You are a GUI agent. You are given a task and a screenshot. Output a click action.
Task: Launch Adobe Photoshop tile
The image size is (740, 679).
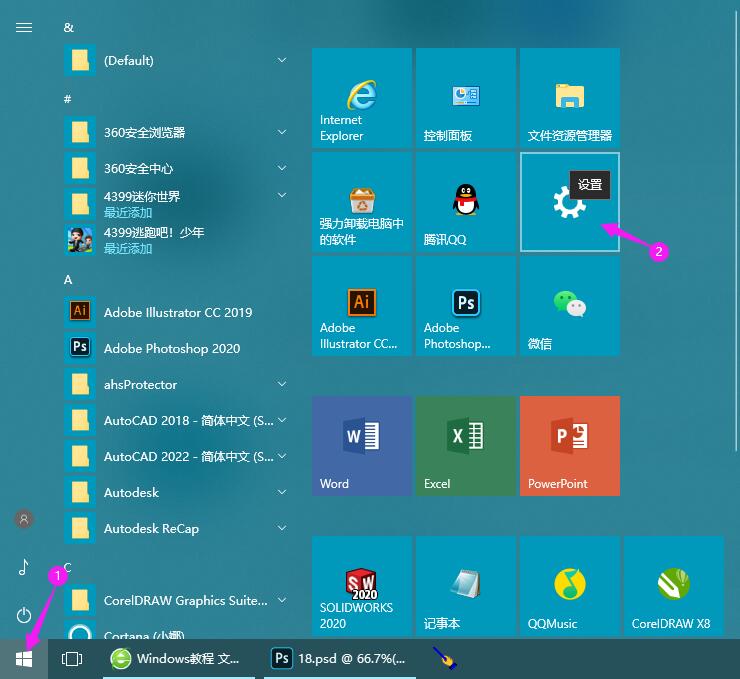(466, 306)
